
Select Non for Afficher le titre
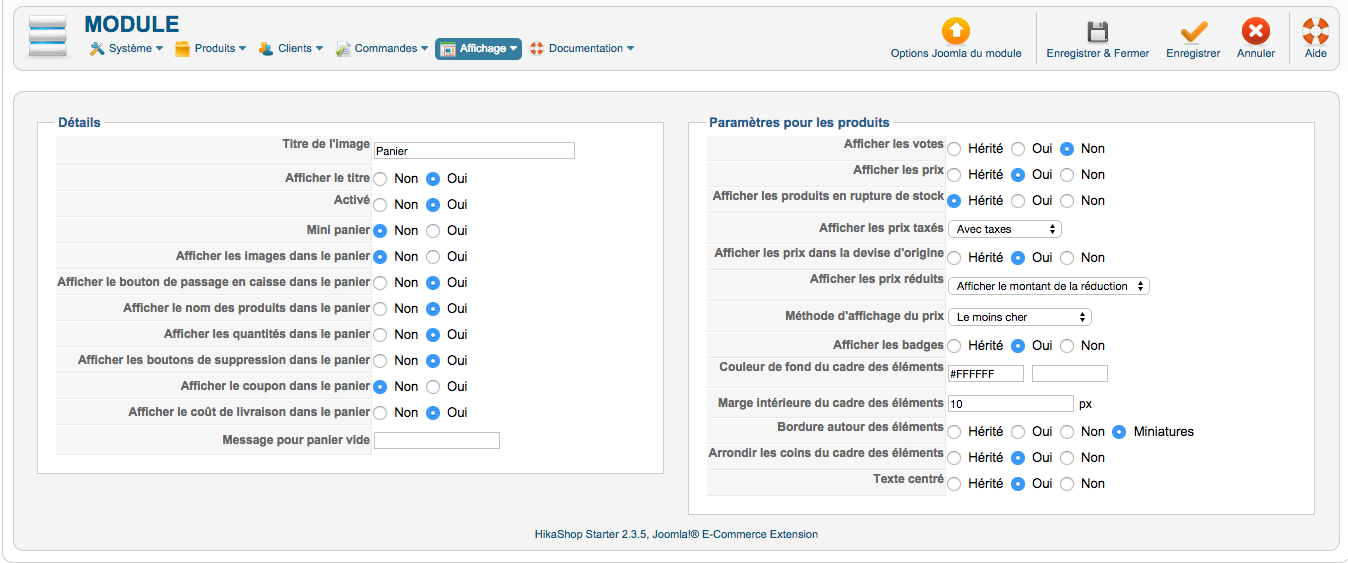point(381,179)
